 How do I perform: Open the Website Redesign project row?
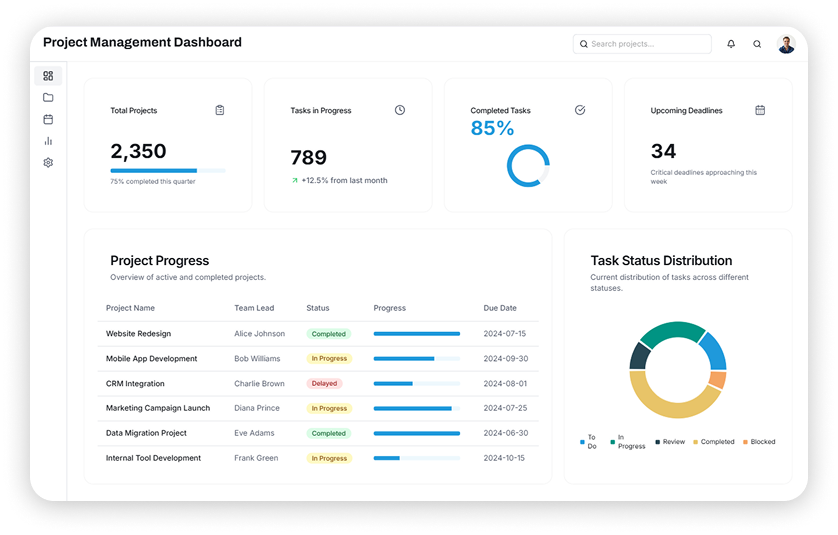138,334
